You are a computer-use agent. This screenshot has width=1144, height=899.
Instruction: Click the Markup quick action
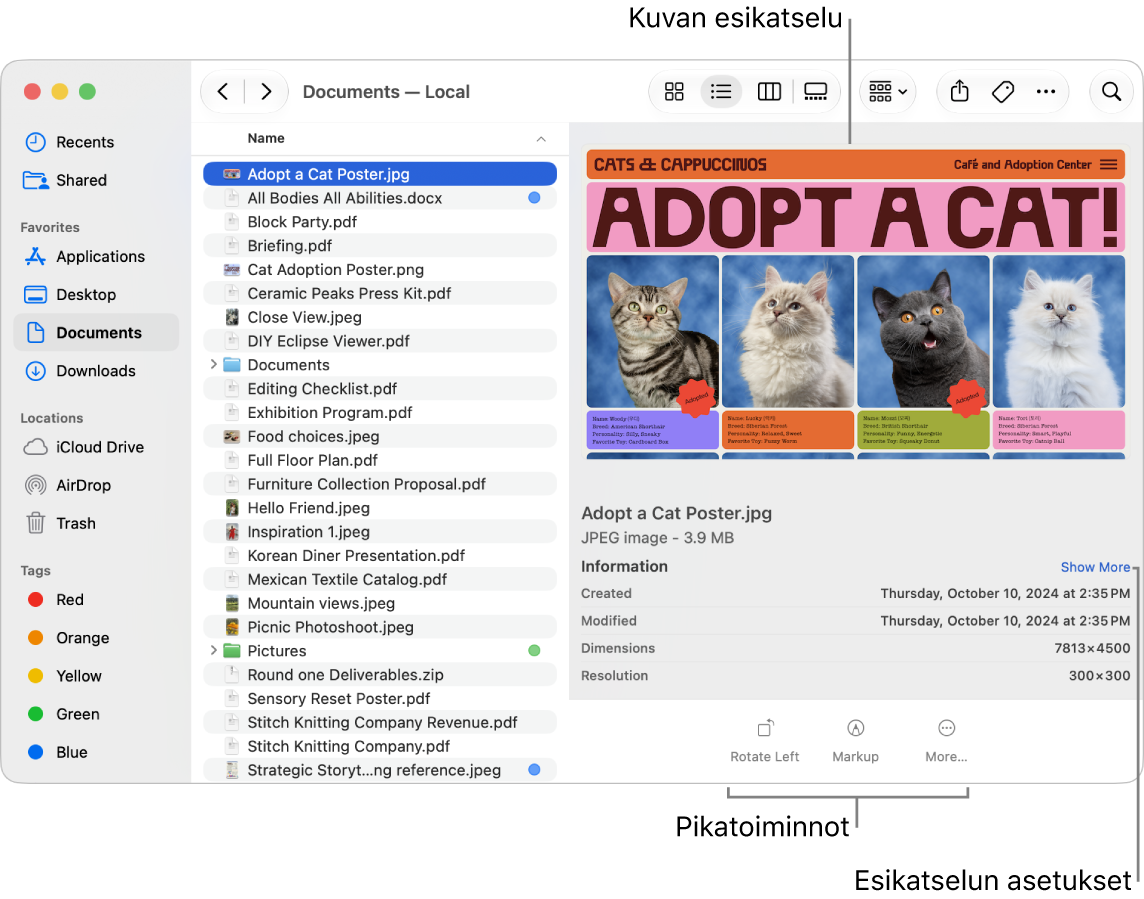[x=855, y=740]
